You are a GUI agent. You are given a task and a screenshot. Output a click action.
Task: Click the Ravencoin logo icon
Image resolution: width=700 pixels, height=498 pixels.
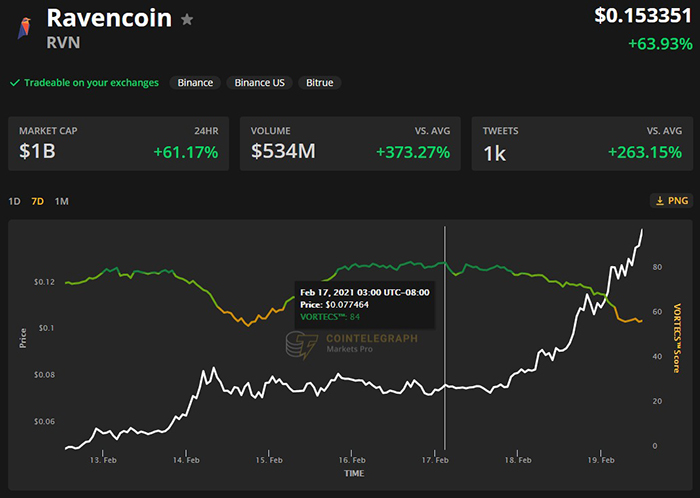[x=23, y=28]
